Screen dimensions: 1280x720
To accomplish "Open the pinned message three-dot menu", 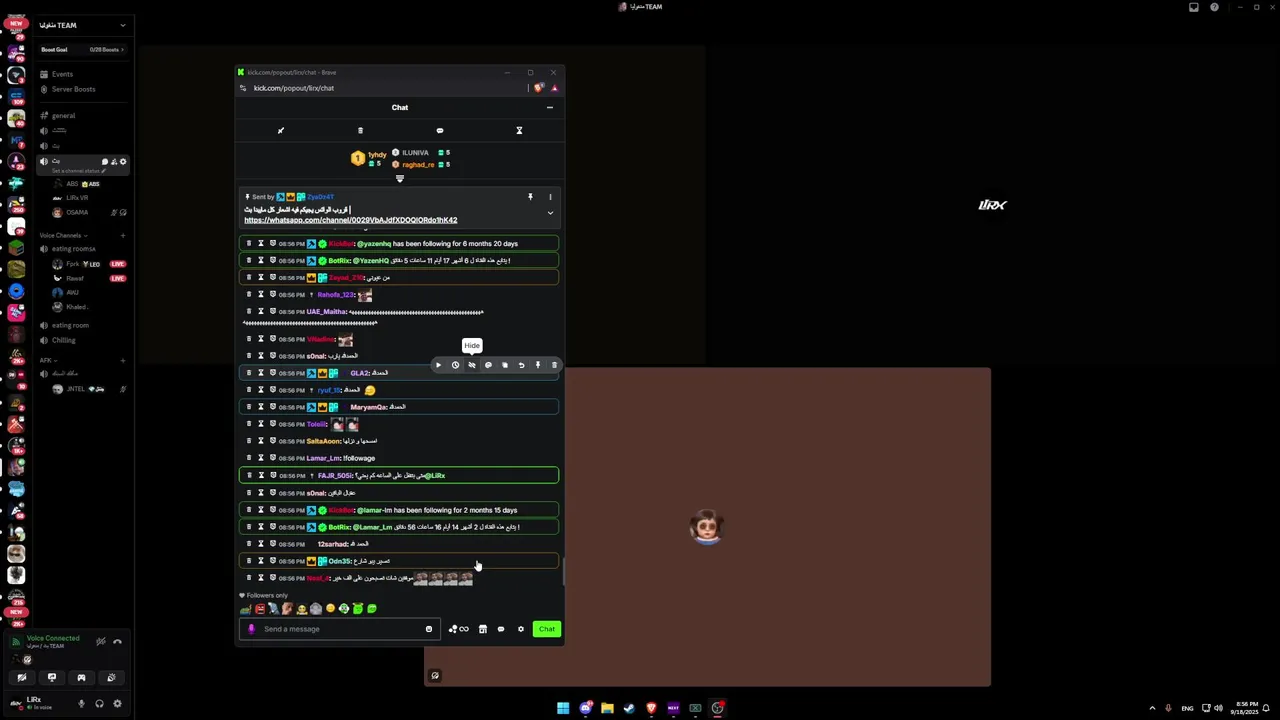I will [550, 197].
